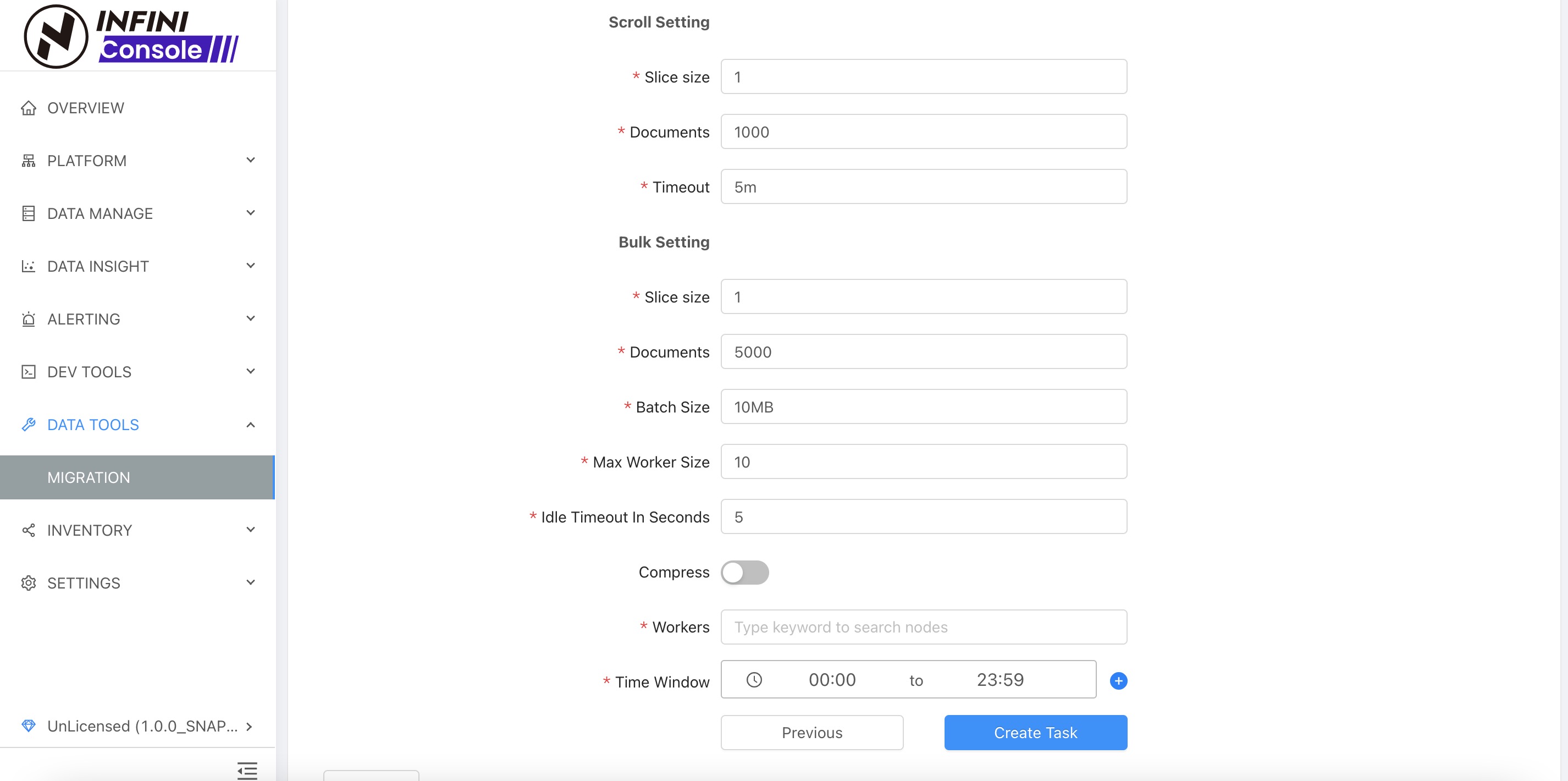Click the Platform cluster icon

coord(29,161)
